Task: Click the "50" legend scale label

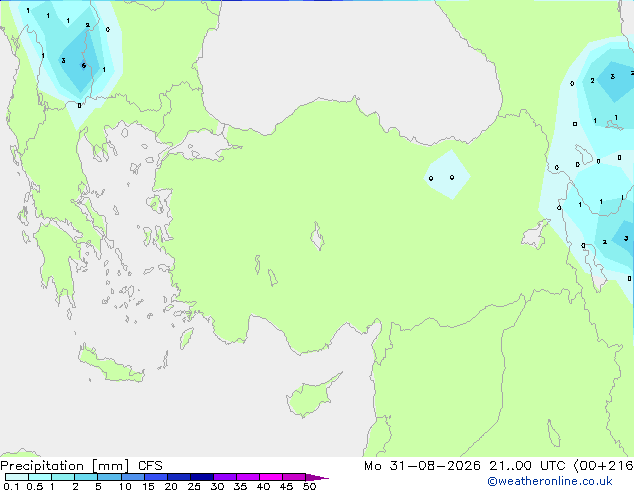Action: pos(309,486)
